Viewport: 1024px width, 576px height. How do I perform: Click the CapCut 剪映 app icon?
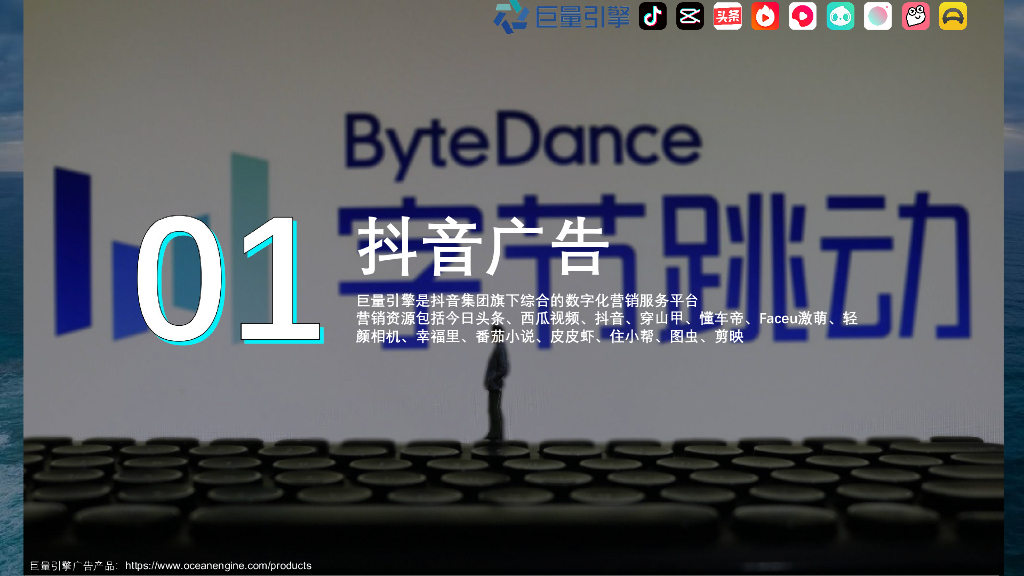tap(690, 16)
